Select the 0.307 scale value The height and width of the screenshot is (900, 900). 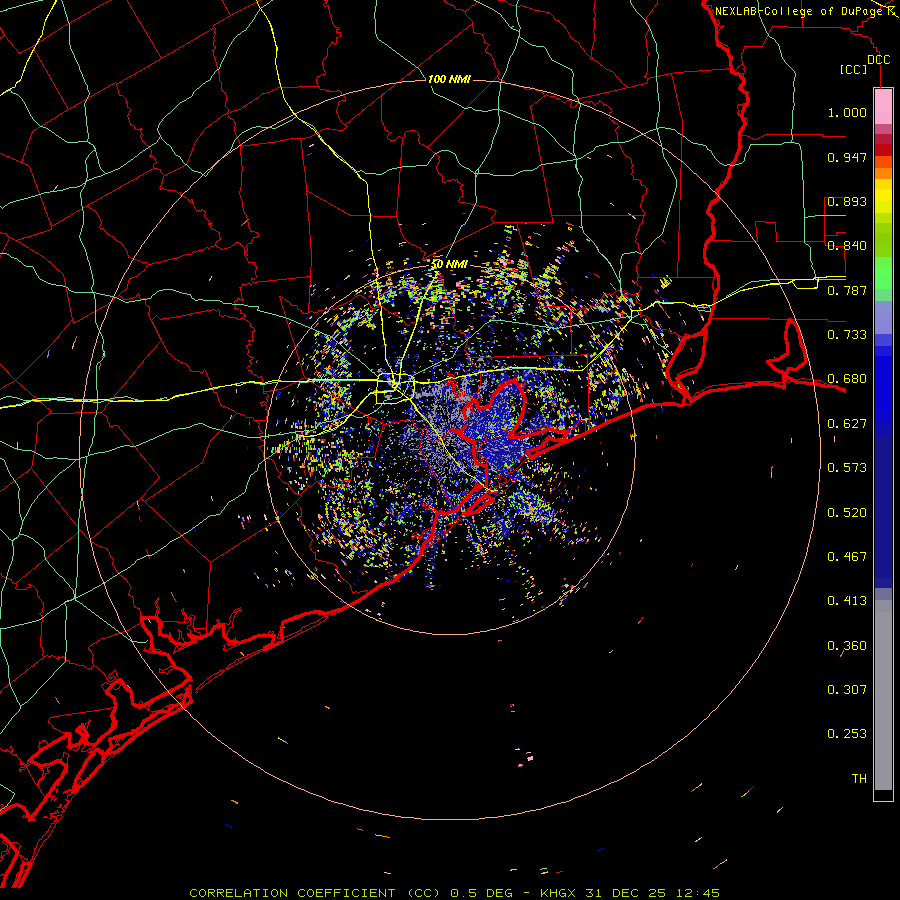pos(847,690)
